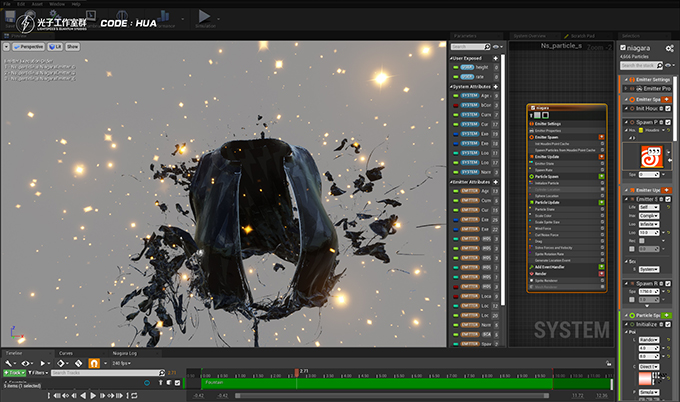Open the viewport options arrow beside Perspective
This screenshot has width=680, height=402.
(x=7, y=47)
